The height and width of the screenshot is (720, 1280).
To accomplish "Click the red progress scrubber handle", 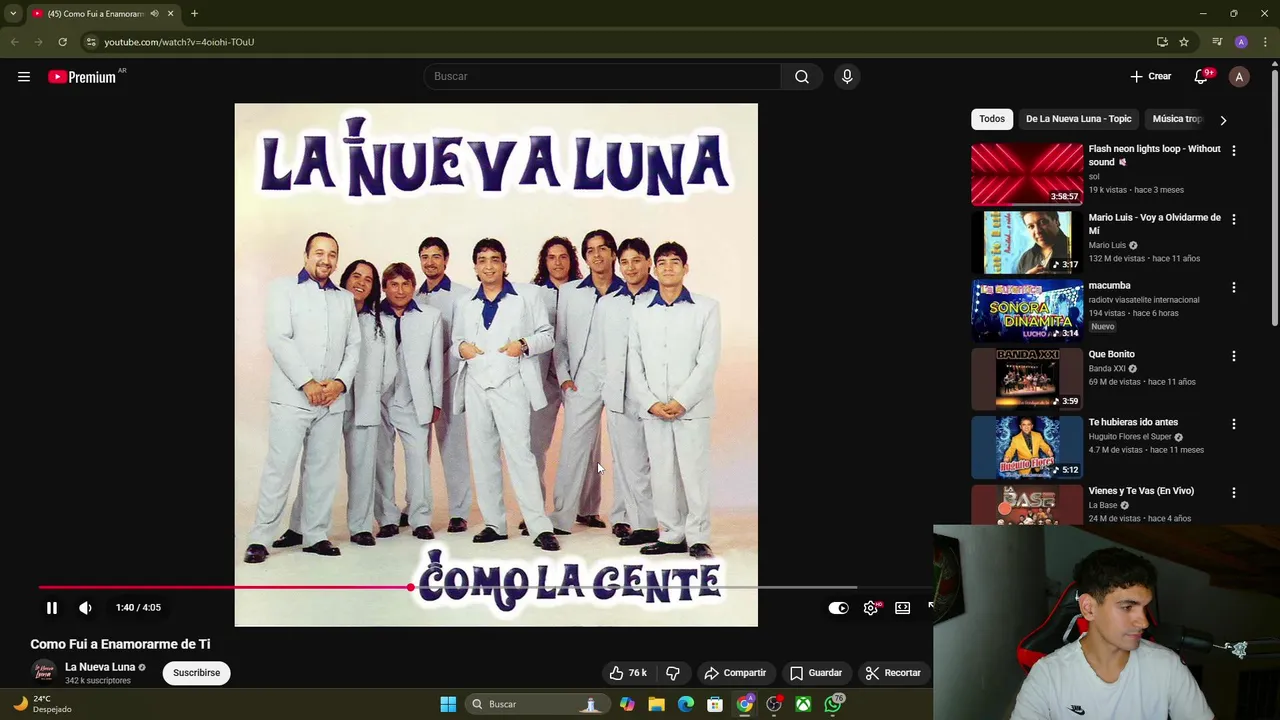I will coord(411,587).
